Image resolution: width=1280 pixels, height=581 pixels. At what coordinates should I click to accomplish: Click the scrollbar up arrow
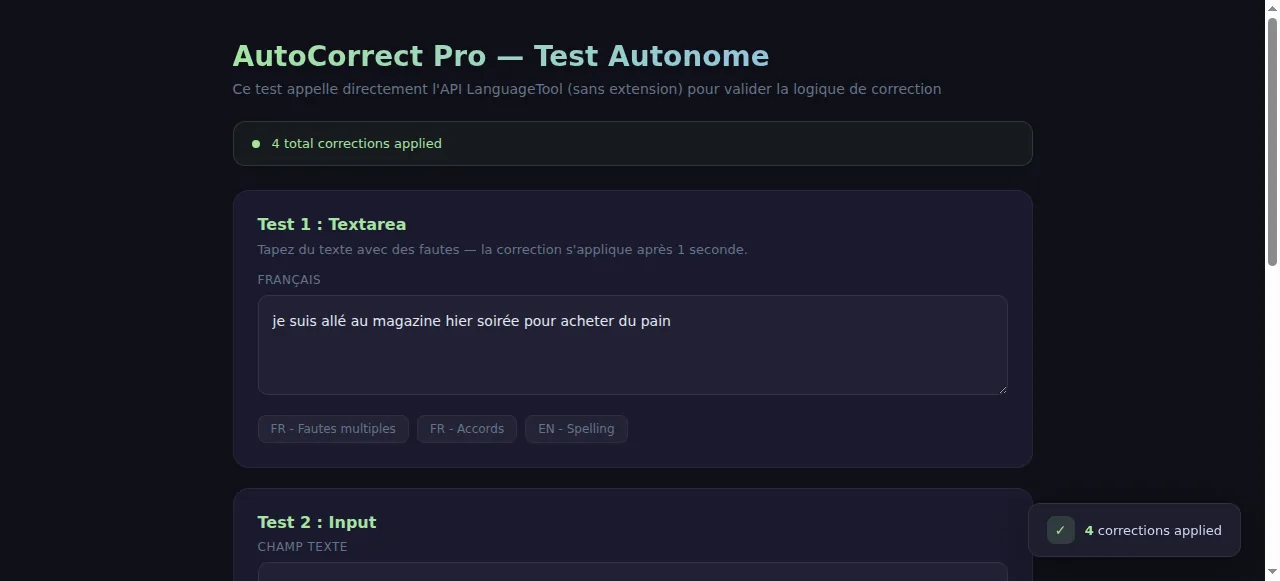1272,8
